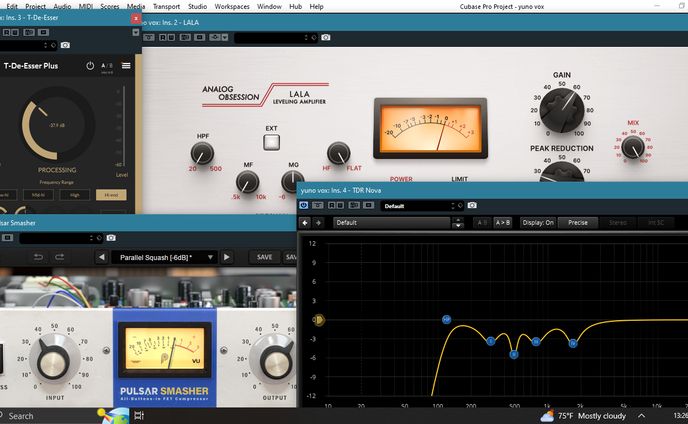Toggle the TDR Nova plugin activate button
688x424 pixels.
(x=304, y=205)
